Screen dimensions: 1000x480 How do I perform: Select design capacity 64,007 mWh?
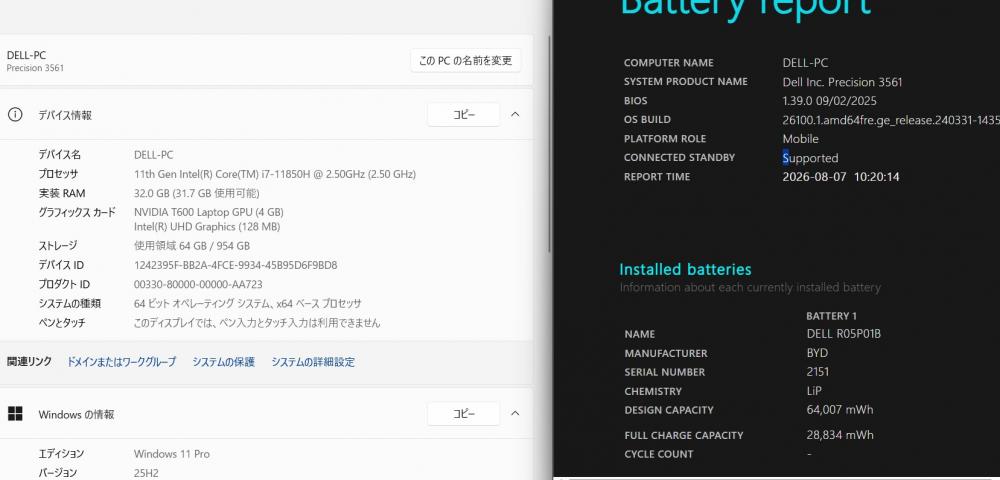840,409
